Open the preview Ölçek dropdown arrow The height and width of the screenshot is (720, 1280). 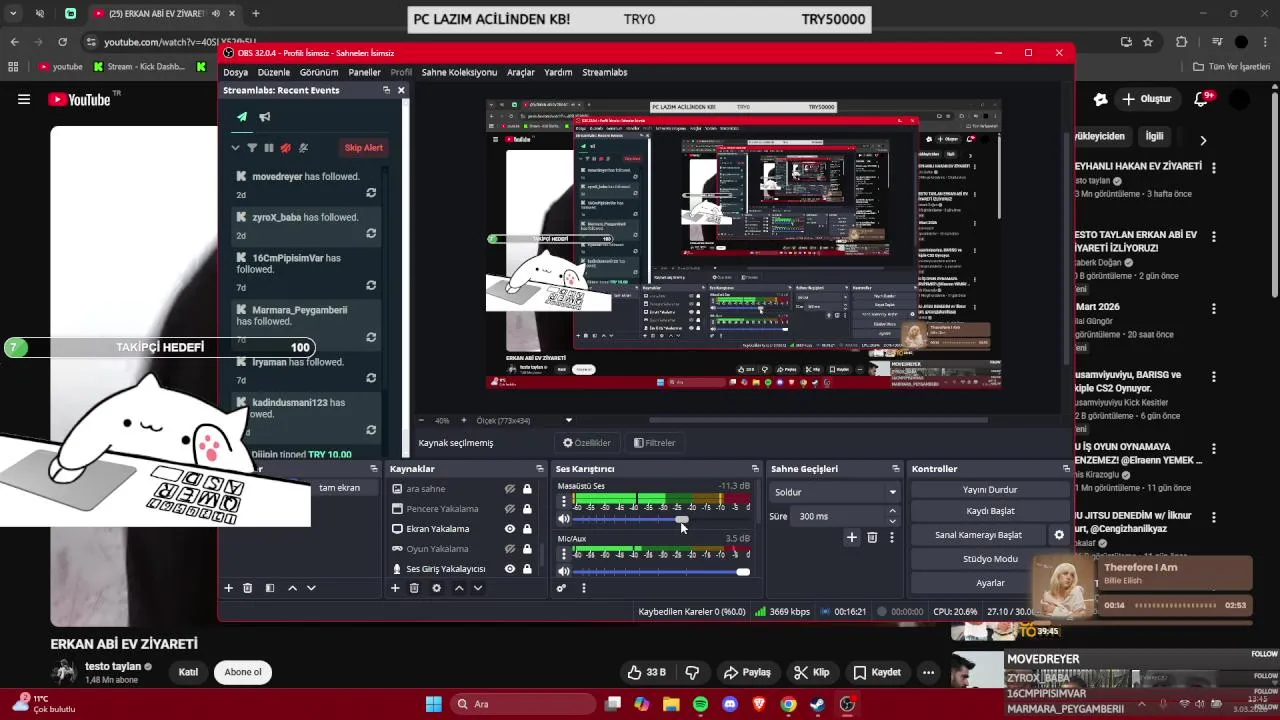tap(569, 421)
